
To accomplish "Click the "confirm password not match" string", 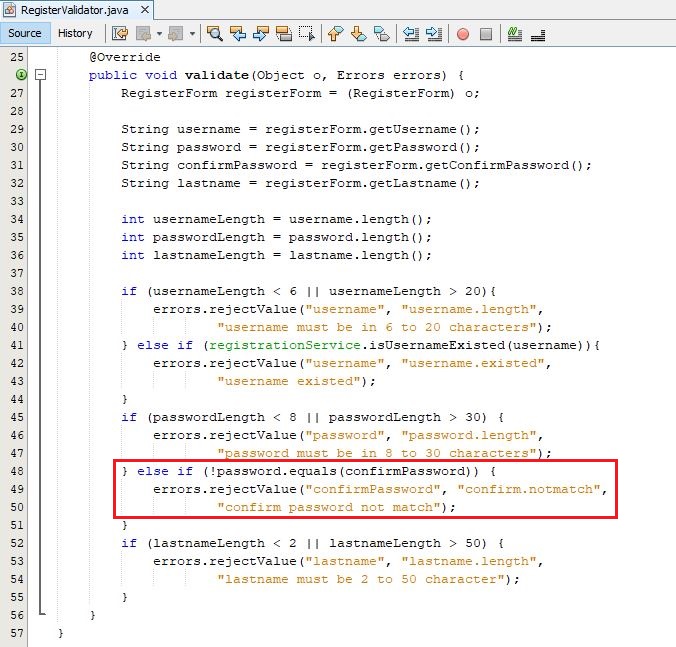I will (x=329, y=507).
